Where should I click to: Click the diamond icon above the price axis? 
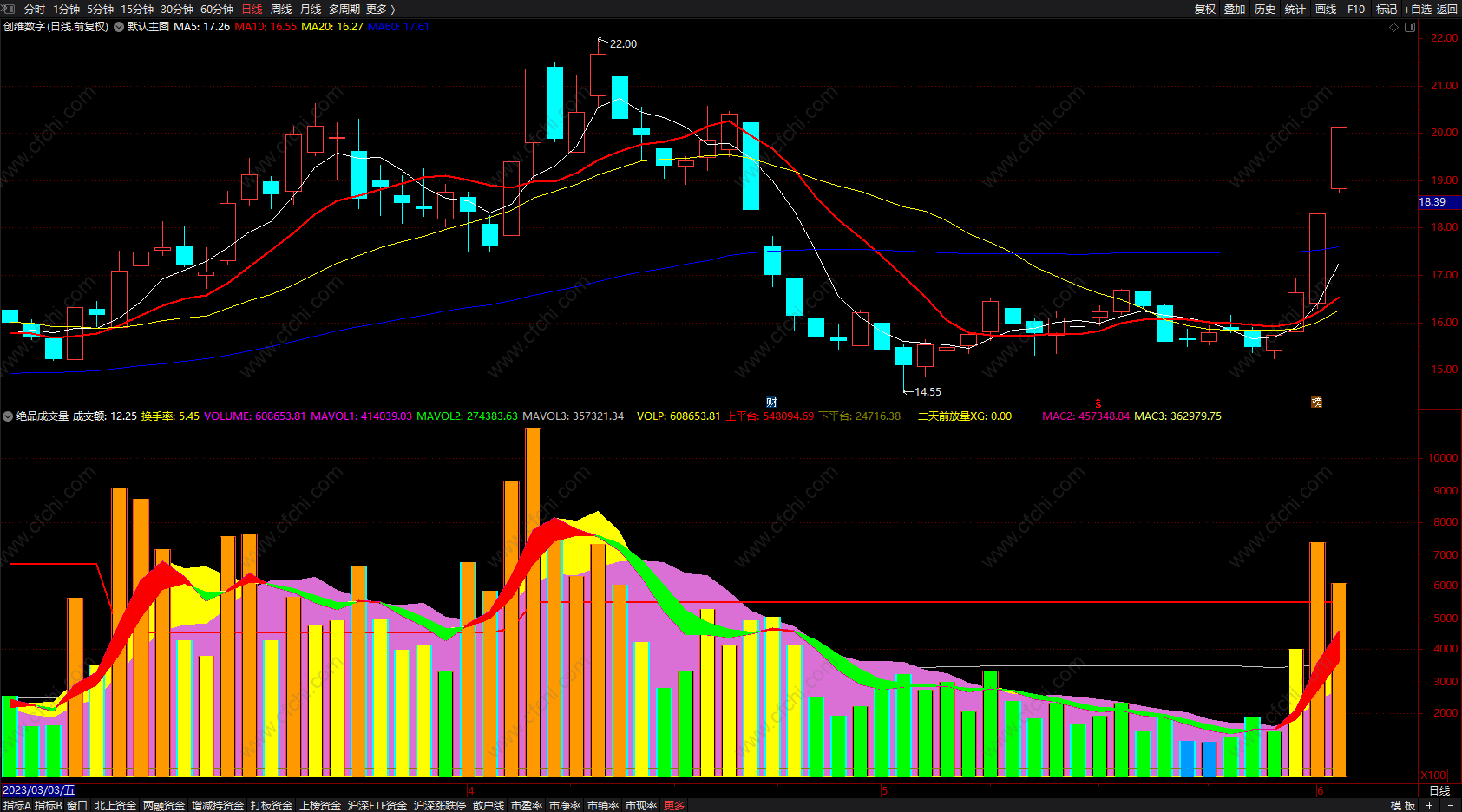coord(1394,27)
